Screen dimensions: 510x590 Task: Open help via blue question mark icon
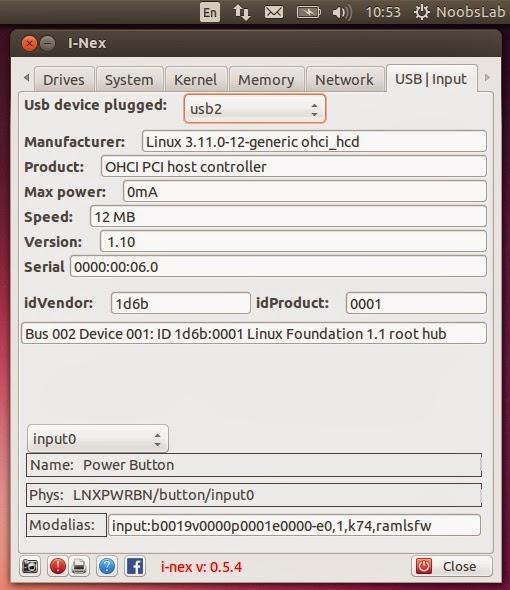(107, 566)
